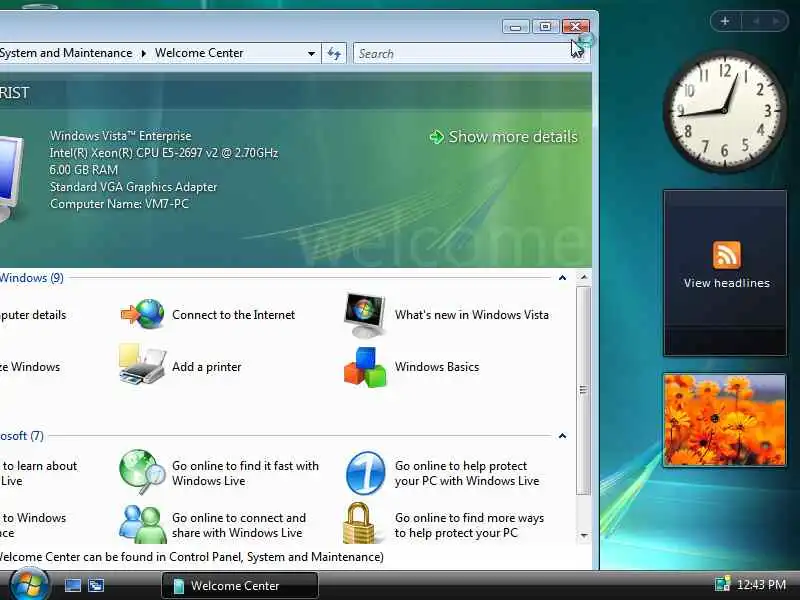This screenshot has height=600, width=800.
Task: Click the Add a printer icon
Action: [142, 364]
